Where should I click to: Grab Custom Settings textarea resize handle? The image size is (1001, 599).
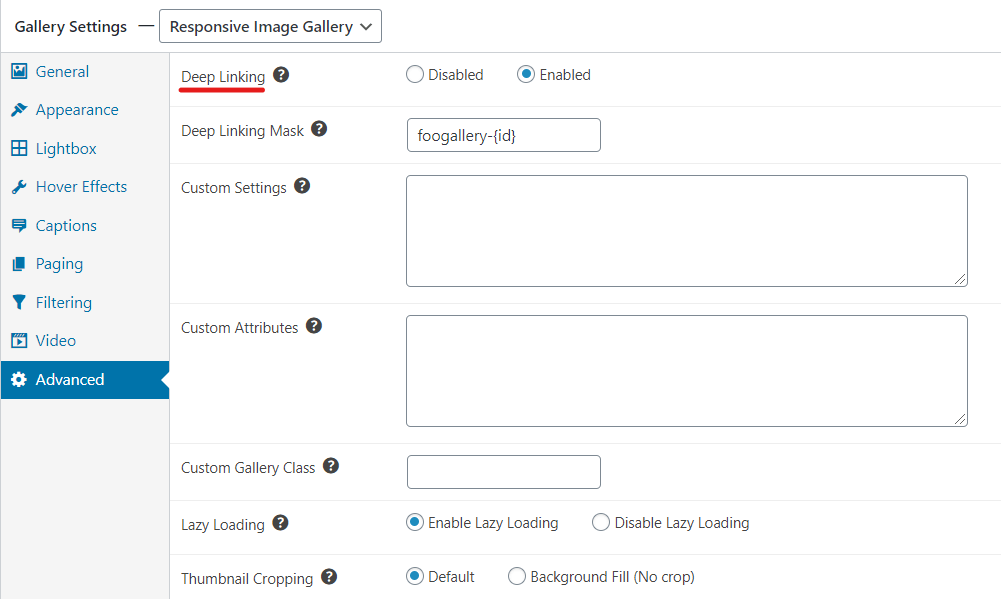pyautogui.click(x=960, y=279)
